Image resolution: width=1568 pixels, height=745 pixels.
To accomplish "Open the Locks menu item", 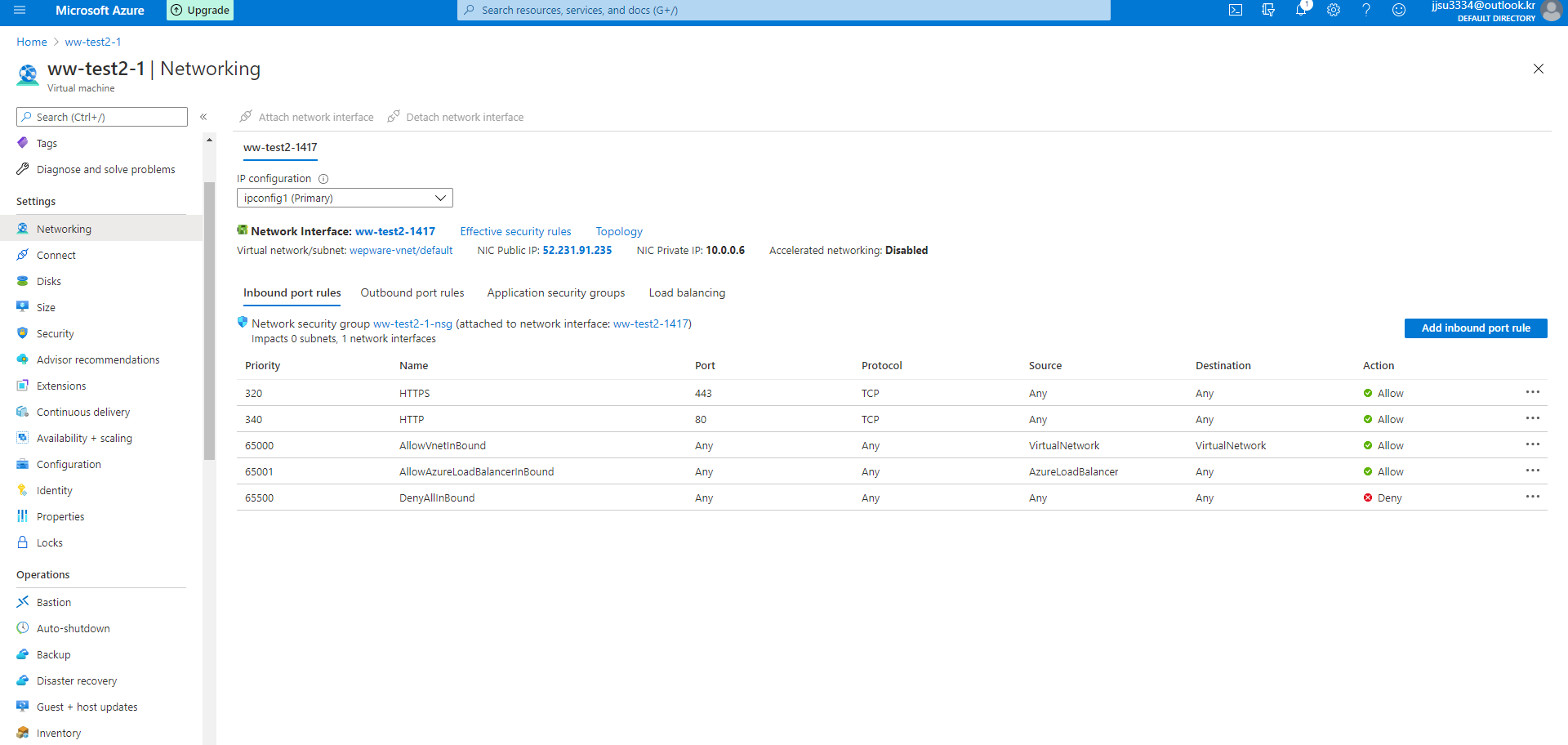I will [x=49, y=542].
